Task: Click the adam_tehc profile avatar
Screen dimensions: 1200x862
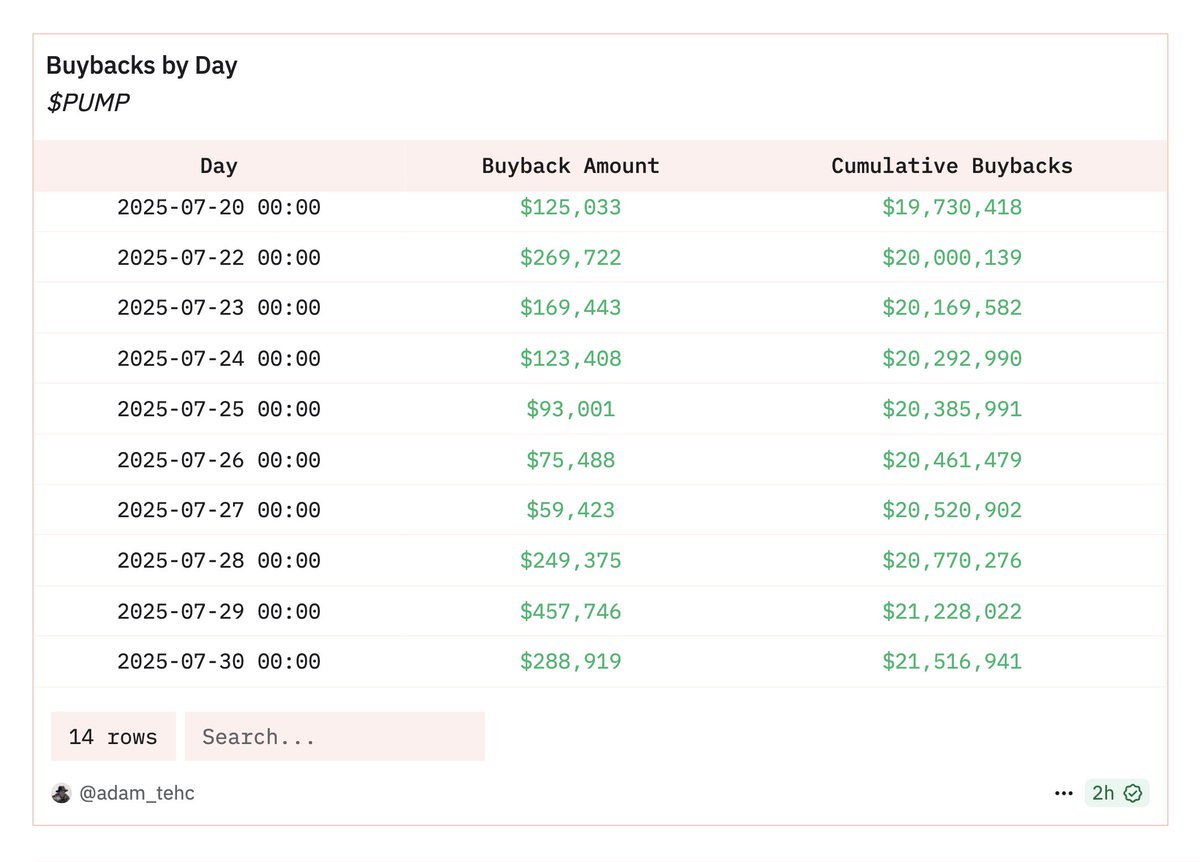Action: coord(61,793)
